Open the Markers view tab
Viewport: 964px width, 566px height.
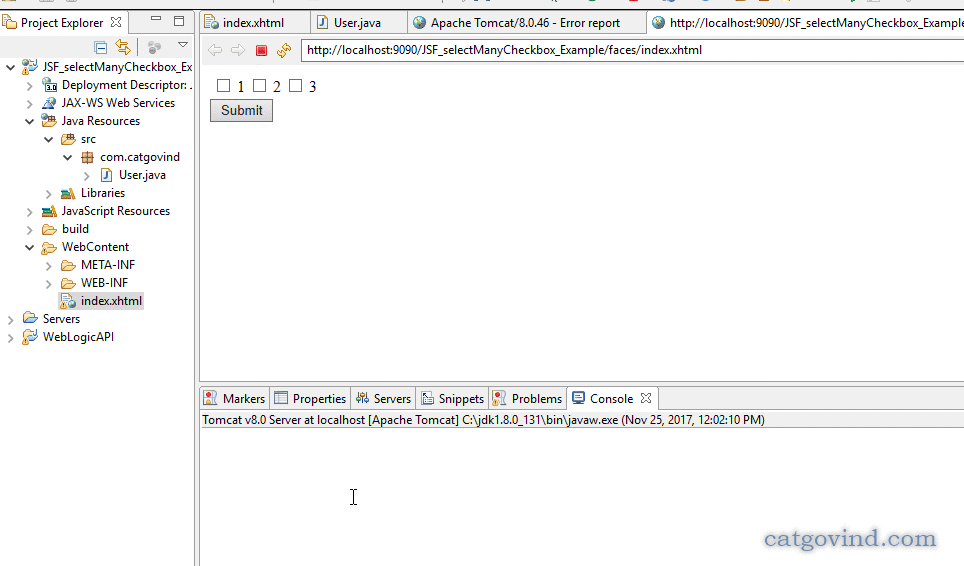pyautogui.click(x=235, y=399)
